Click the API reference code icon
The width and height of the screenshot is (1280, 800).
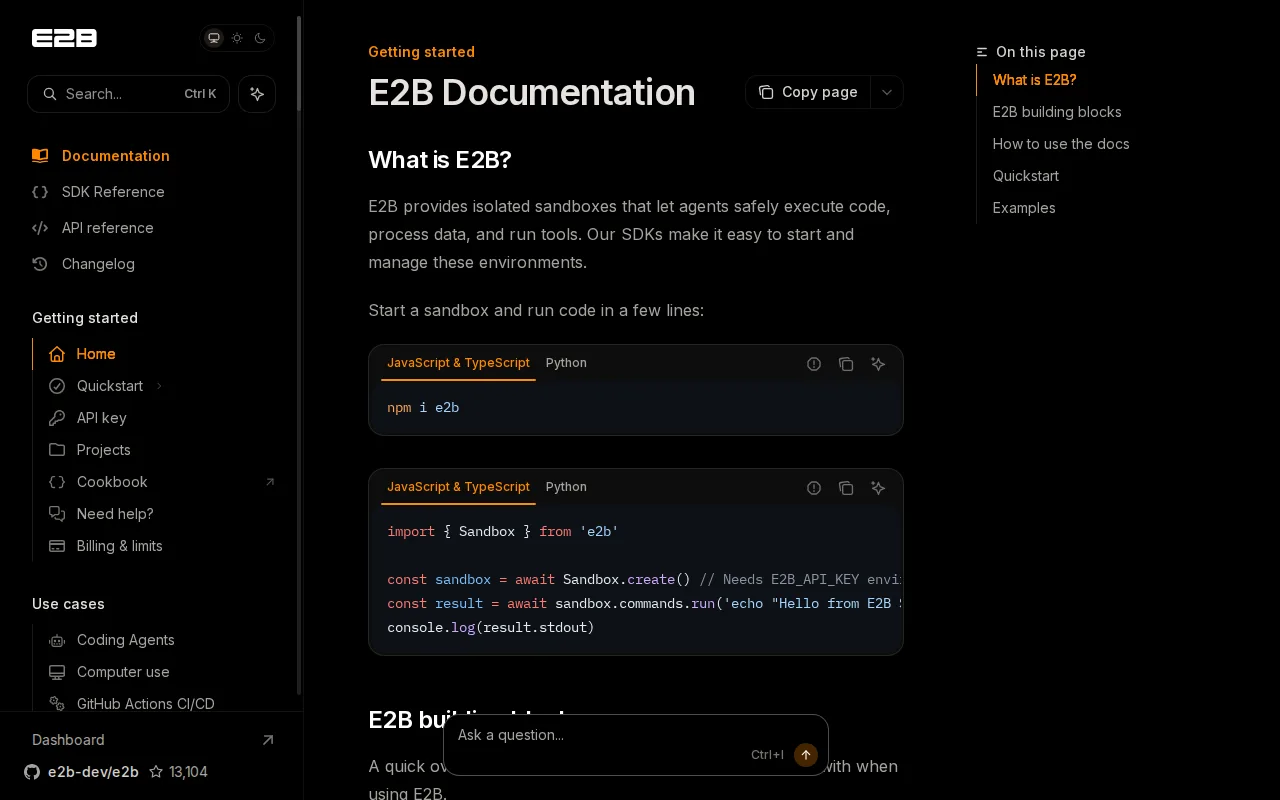40,228
